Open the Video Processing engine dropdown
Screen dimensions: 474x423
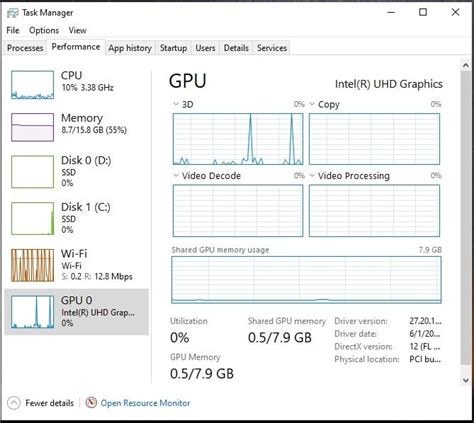pos(312,175)
